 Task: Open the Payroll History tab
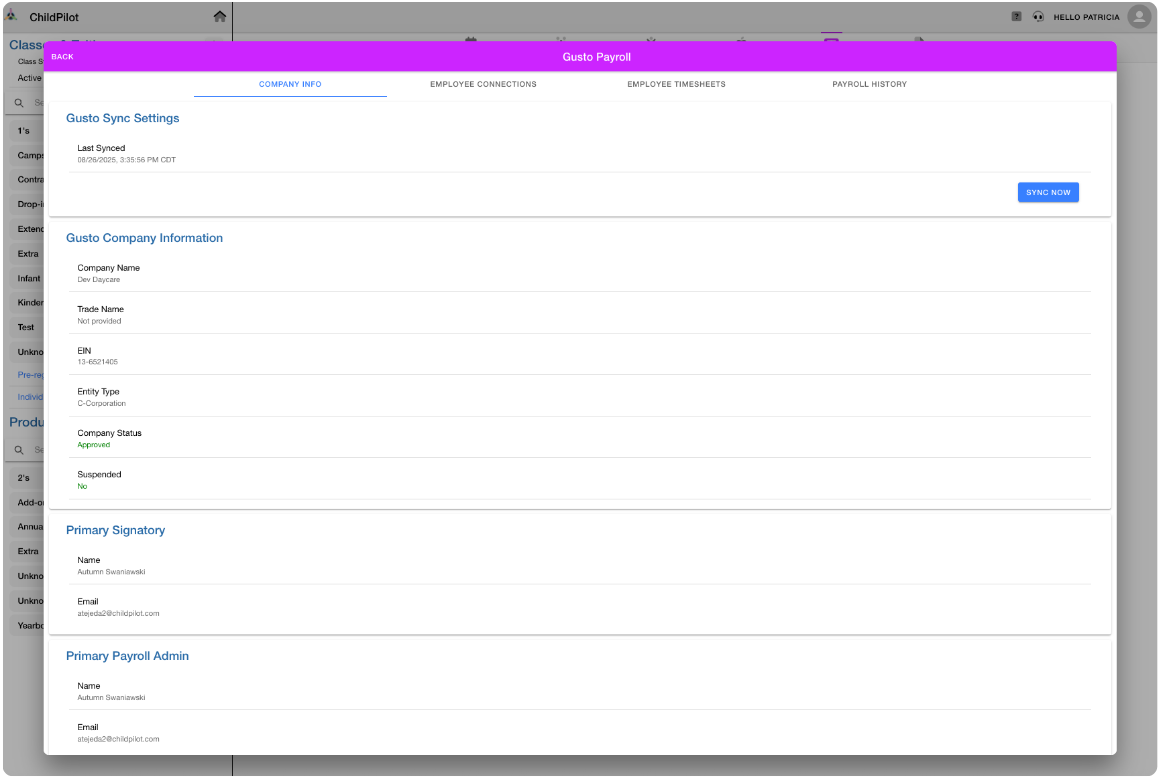[x=869, y=84]
